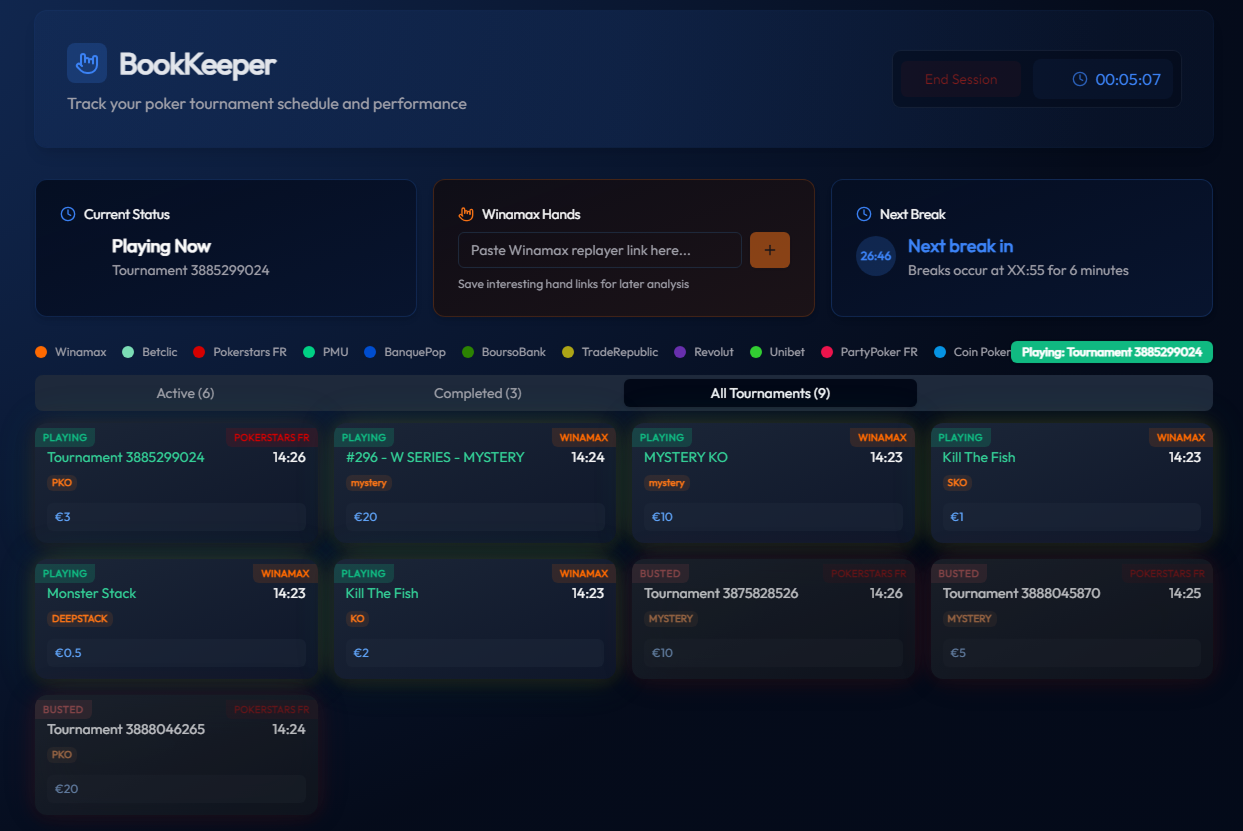The image size is (1243, 831).
Task: Click the Playing: Tournament 3885299024 badge
Action: pyautogui.click(x=1112, y=352)
